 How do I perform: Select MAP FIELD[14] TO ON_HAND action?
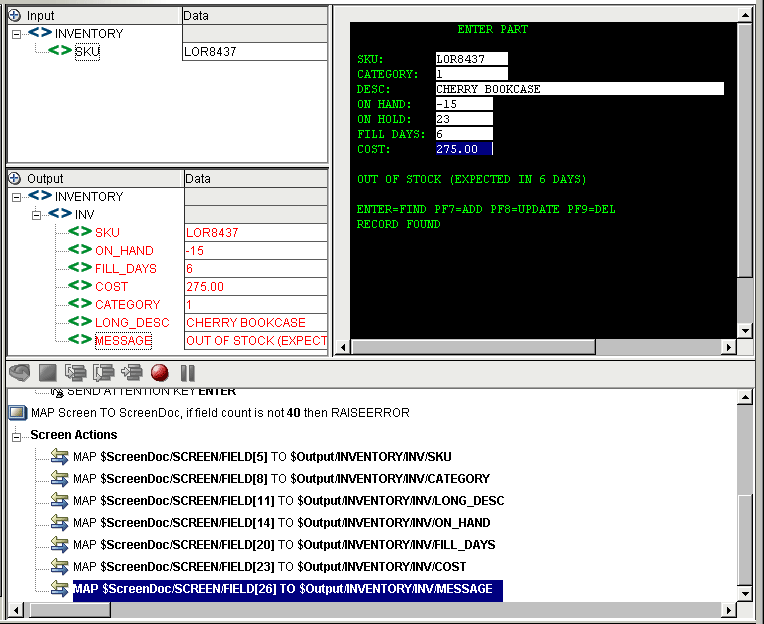coord(281,523)
